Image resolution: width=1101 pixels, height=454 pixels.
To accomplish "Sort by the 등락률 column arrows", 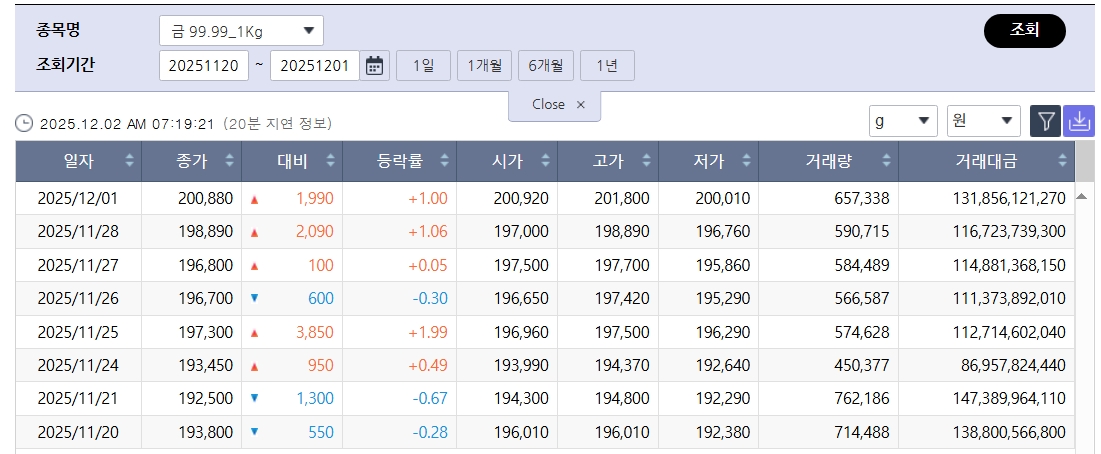I will click(445, 161).
